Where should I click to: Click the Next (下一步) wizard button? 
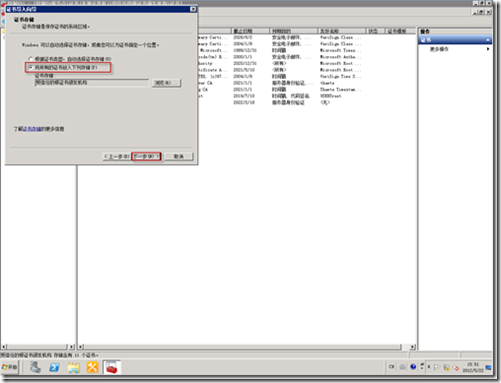tap(146, 156)
